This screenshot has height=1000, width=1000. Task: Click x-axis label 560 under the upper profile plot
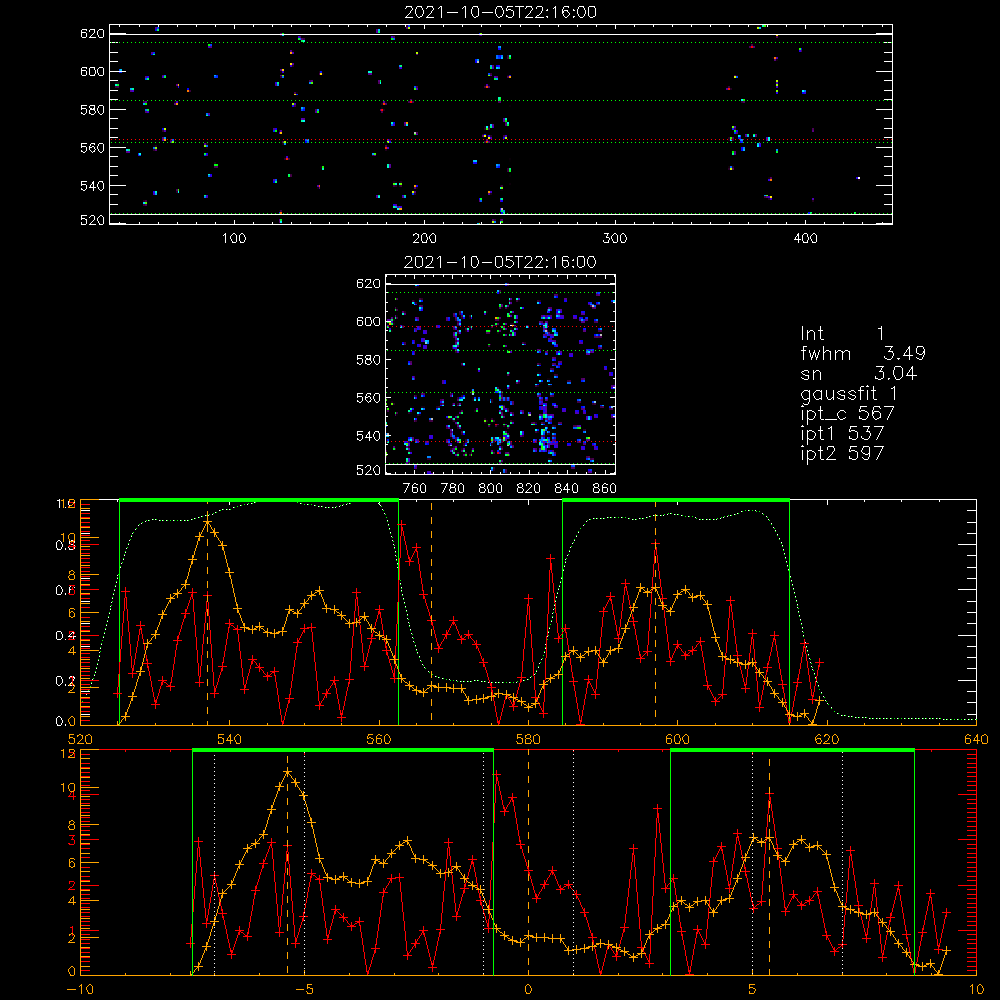click(x=379, y=740)
